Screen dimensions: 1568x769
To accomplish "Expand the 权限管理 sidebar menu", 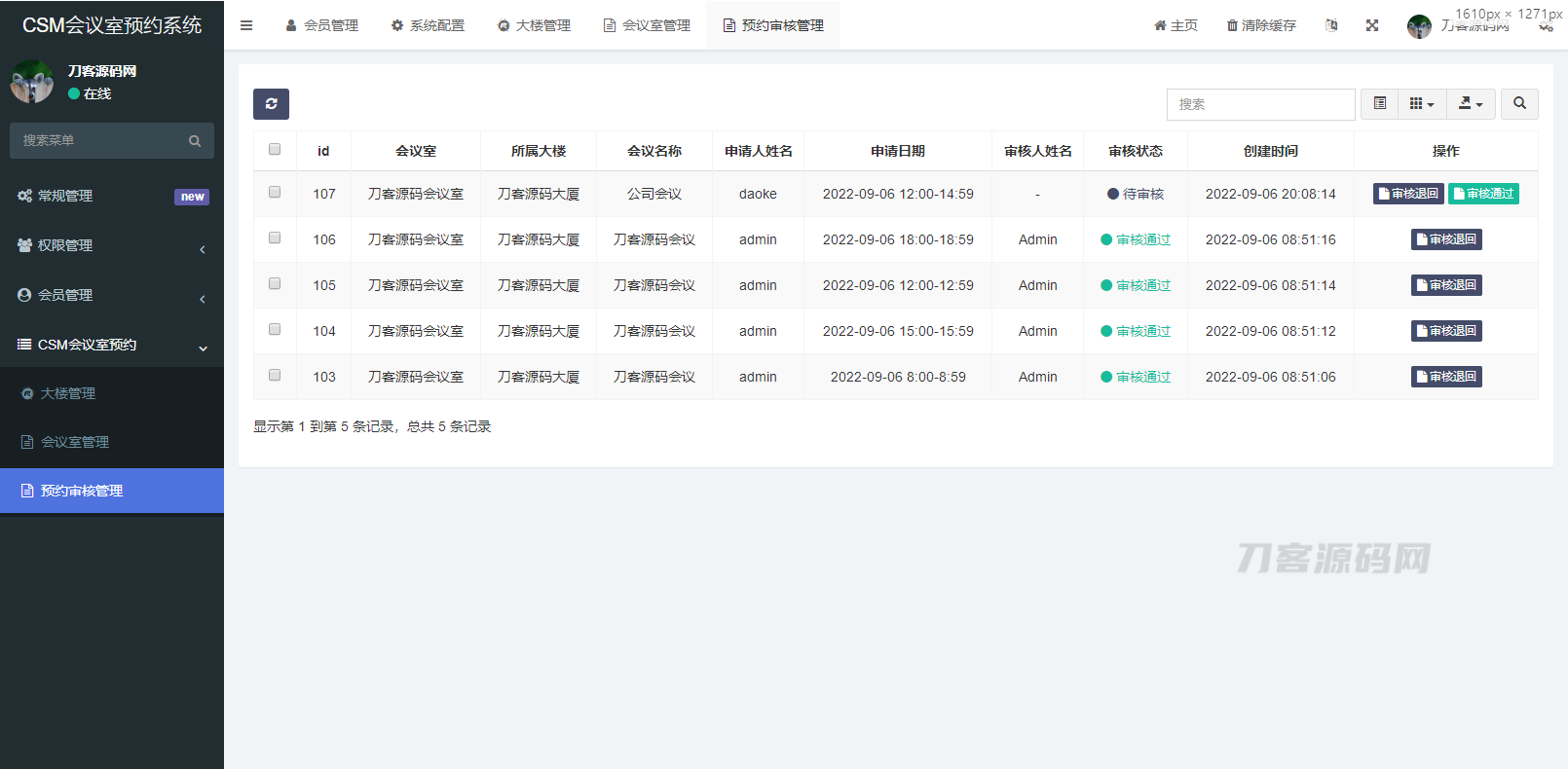I will (x=112, y=245).
